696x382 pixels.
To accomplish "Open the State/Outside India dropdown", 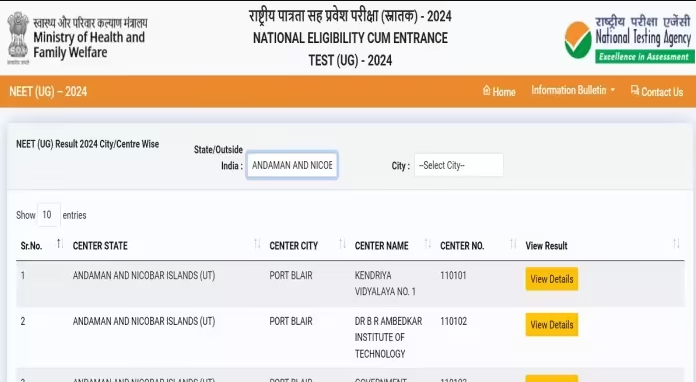I will click(292, 165).
